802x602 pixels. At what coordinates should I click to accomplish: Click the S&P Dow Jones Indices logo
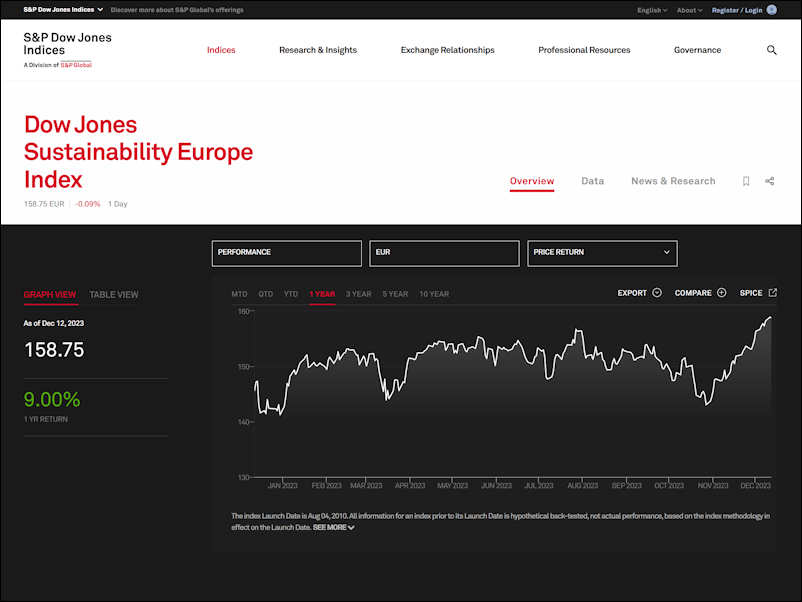tap(67, 49)
